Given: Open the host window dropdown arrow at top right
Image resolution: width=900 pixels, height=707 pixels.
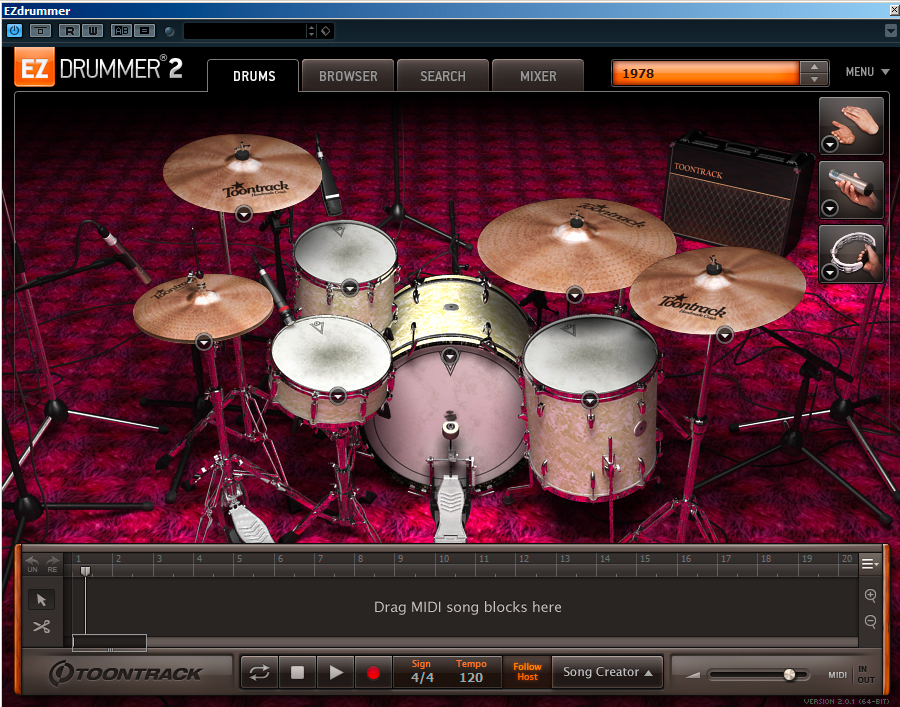Looking at the screenshot, I should (x=891, y=31).
